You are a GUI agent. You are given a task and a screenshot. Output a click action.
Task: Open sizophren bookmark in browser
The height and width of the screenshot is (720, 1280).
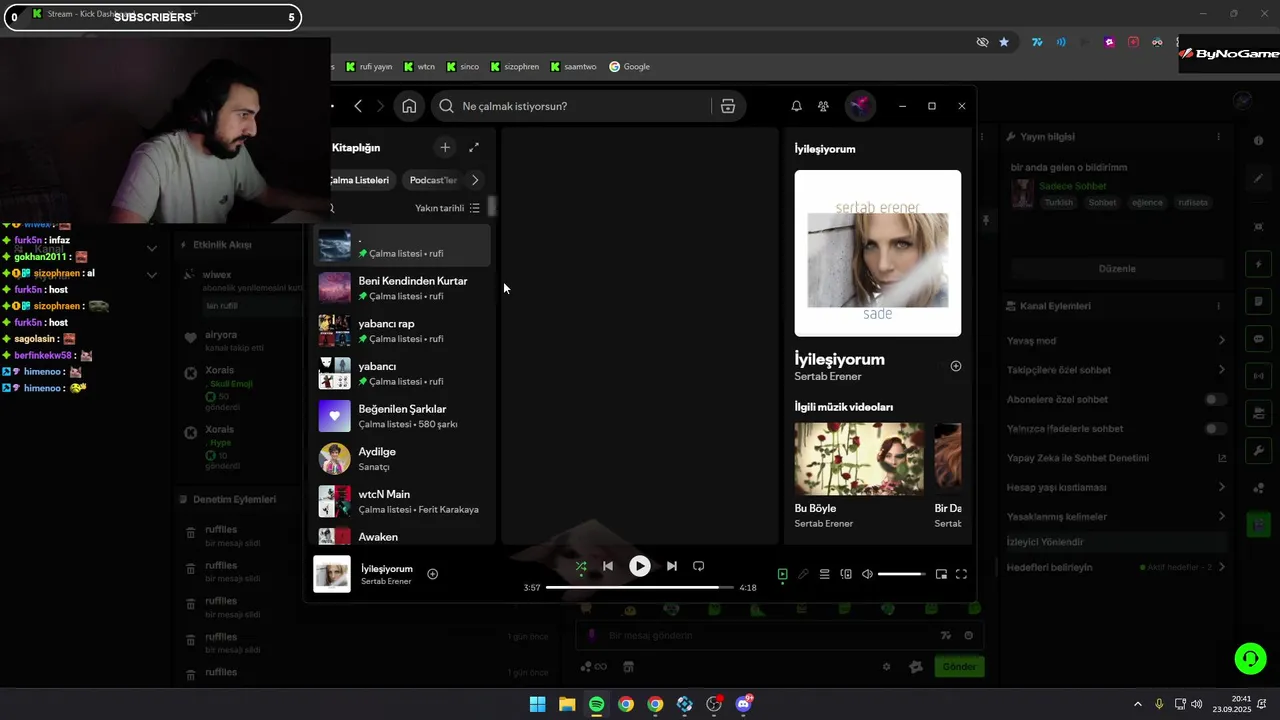pos(514,67)
